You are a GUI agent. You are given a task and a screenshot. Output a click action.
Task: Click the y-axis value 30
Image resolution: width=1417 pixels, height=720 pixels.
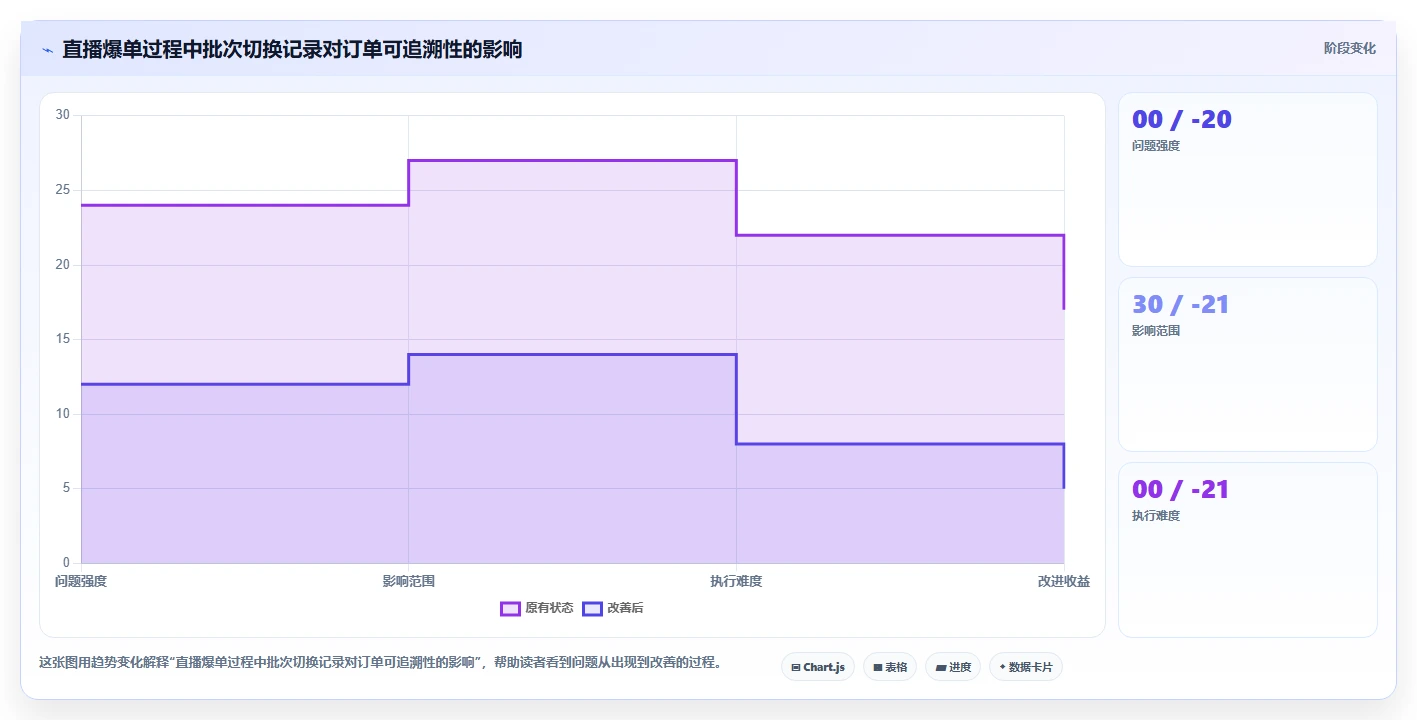click(x=63, y=115)
